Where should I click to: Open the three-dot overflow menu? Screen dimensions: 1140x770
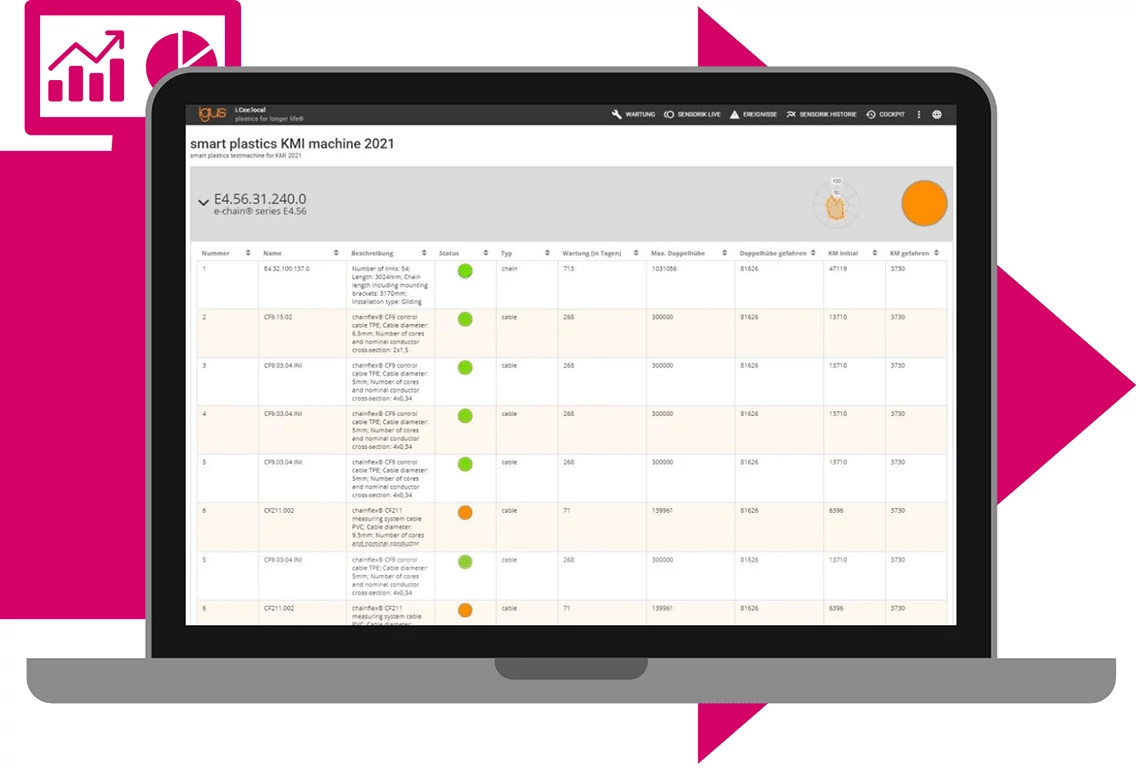[918, 114]
